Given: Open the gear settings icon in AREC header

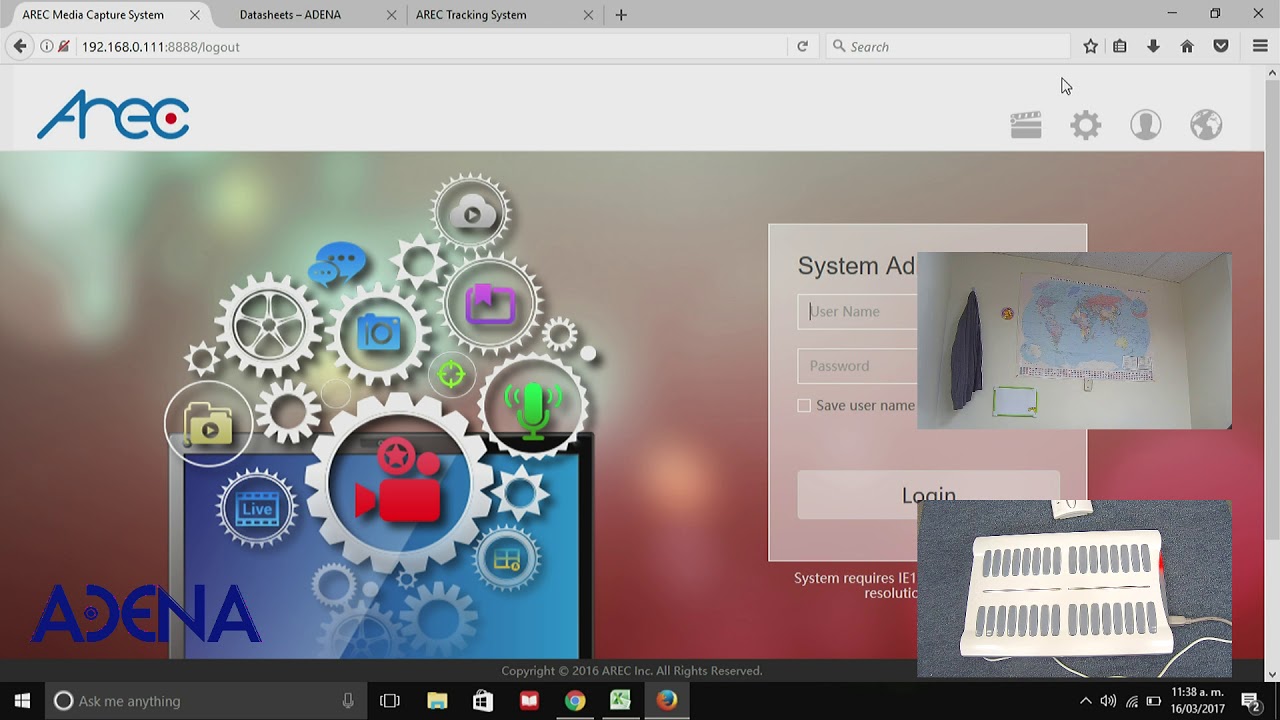Looking at the screenshot, I should (x=1086, y=125).
